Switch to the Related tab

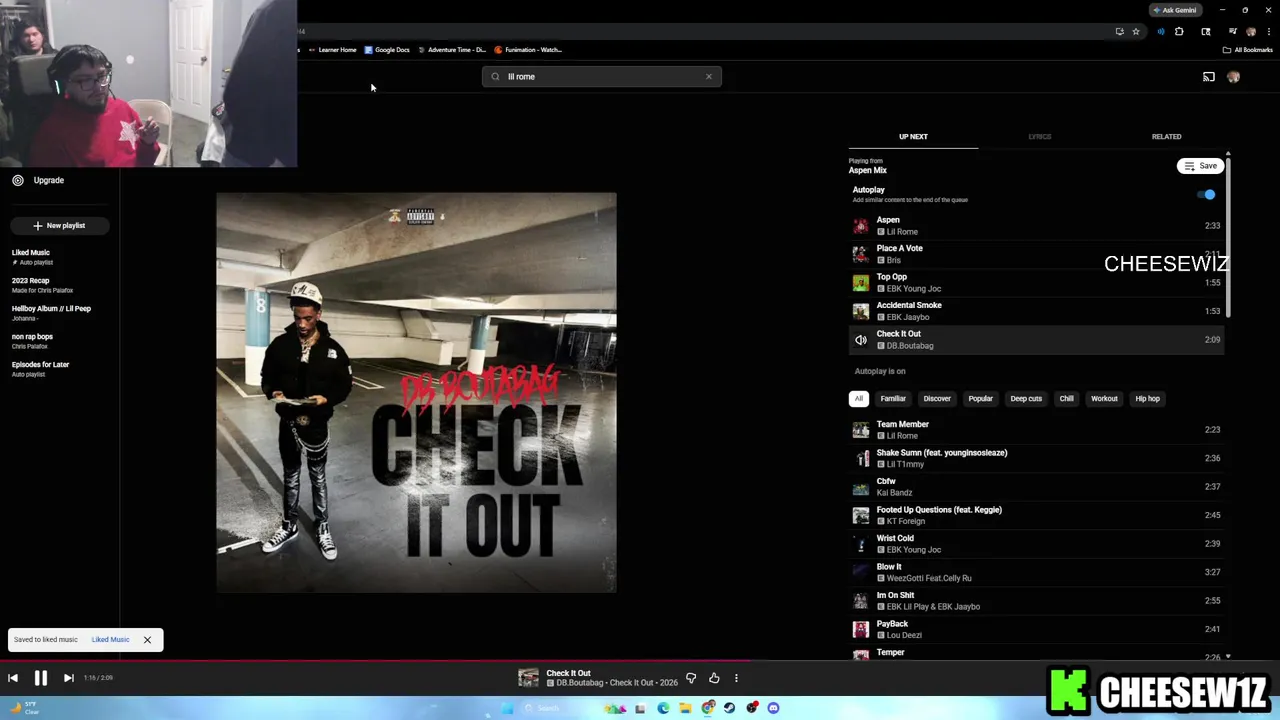point(1166,136)
